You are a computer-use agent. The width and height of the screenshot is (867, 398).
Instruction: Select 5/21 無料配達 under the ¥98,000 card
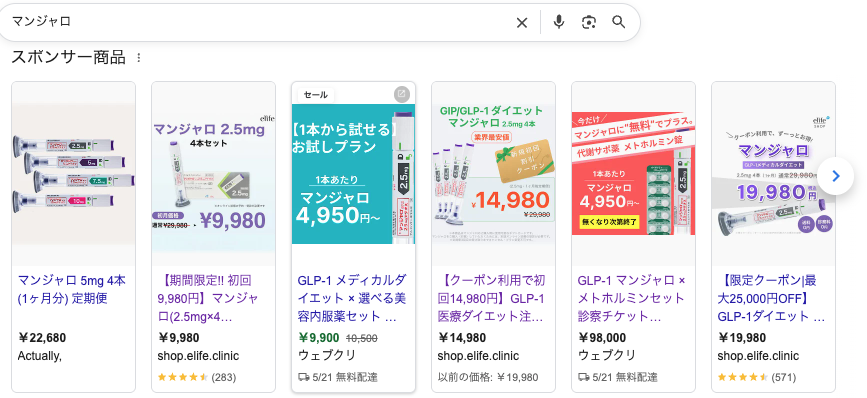618,378
